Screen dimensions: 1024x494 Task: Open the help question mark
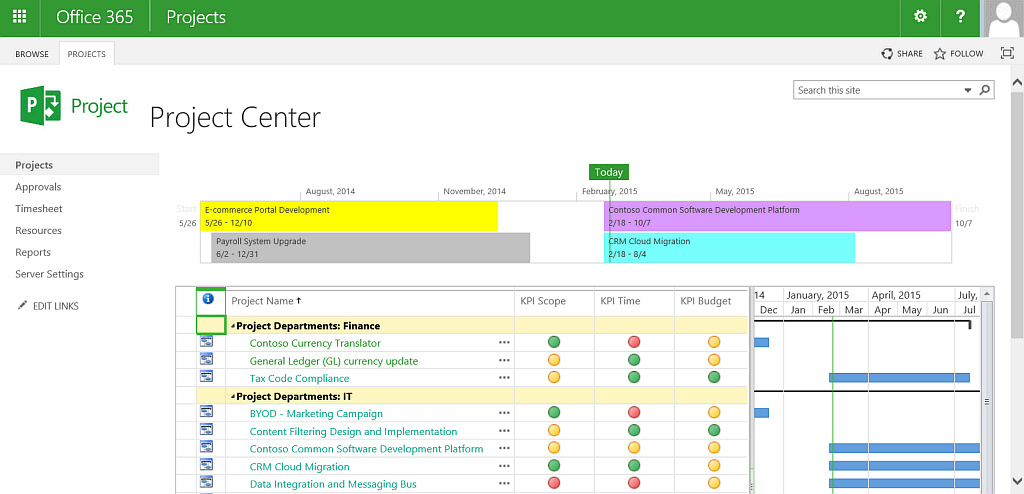(960, 17)
